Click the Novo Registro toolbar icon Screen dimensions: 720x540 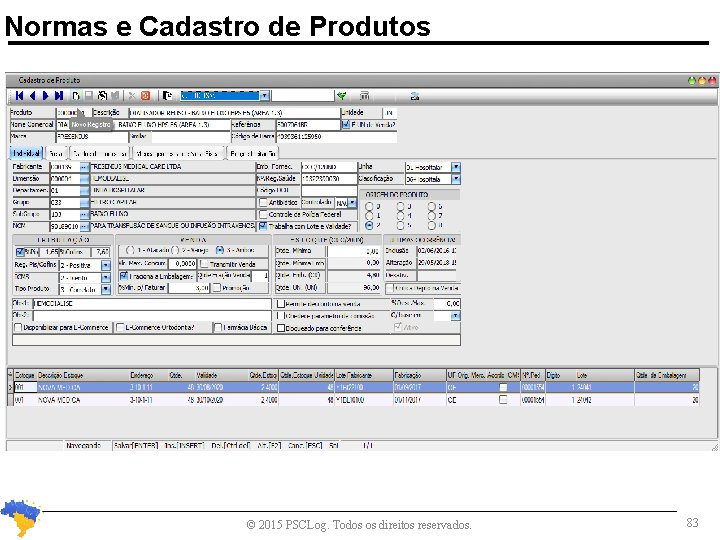point(76,96)
